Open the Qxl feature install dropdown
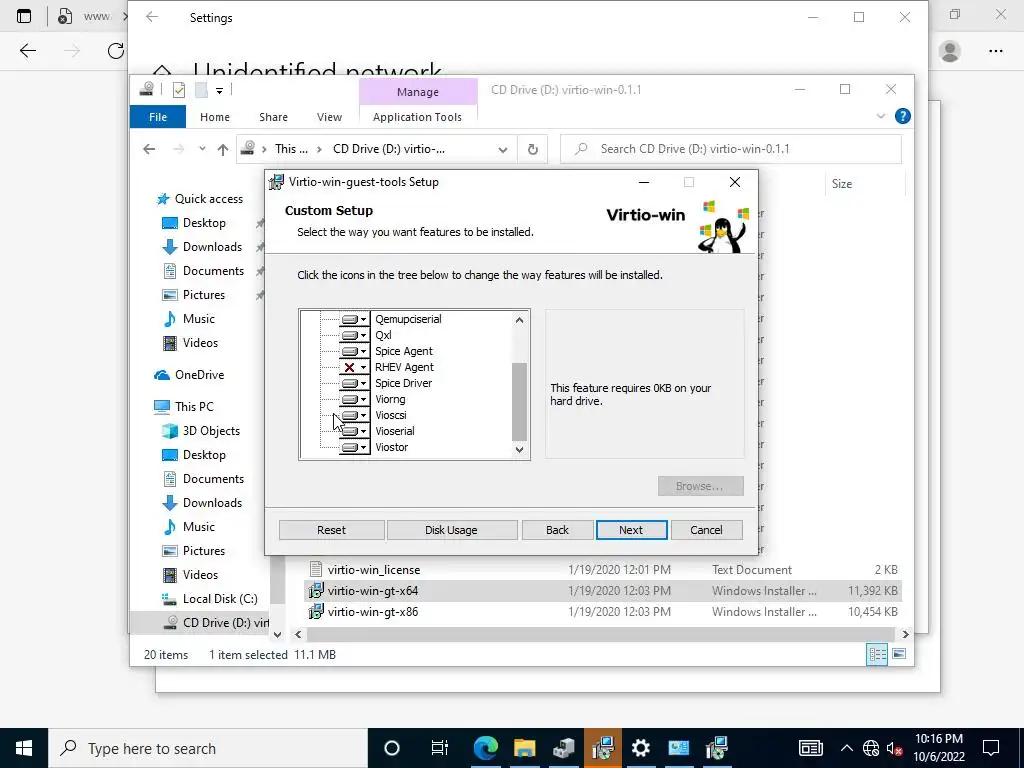Image resolution: width=1024 pixels, height=768 pixels. tap(354, 335)
